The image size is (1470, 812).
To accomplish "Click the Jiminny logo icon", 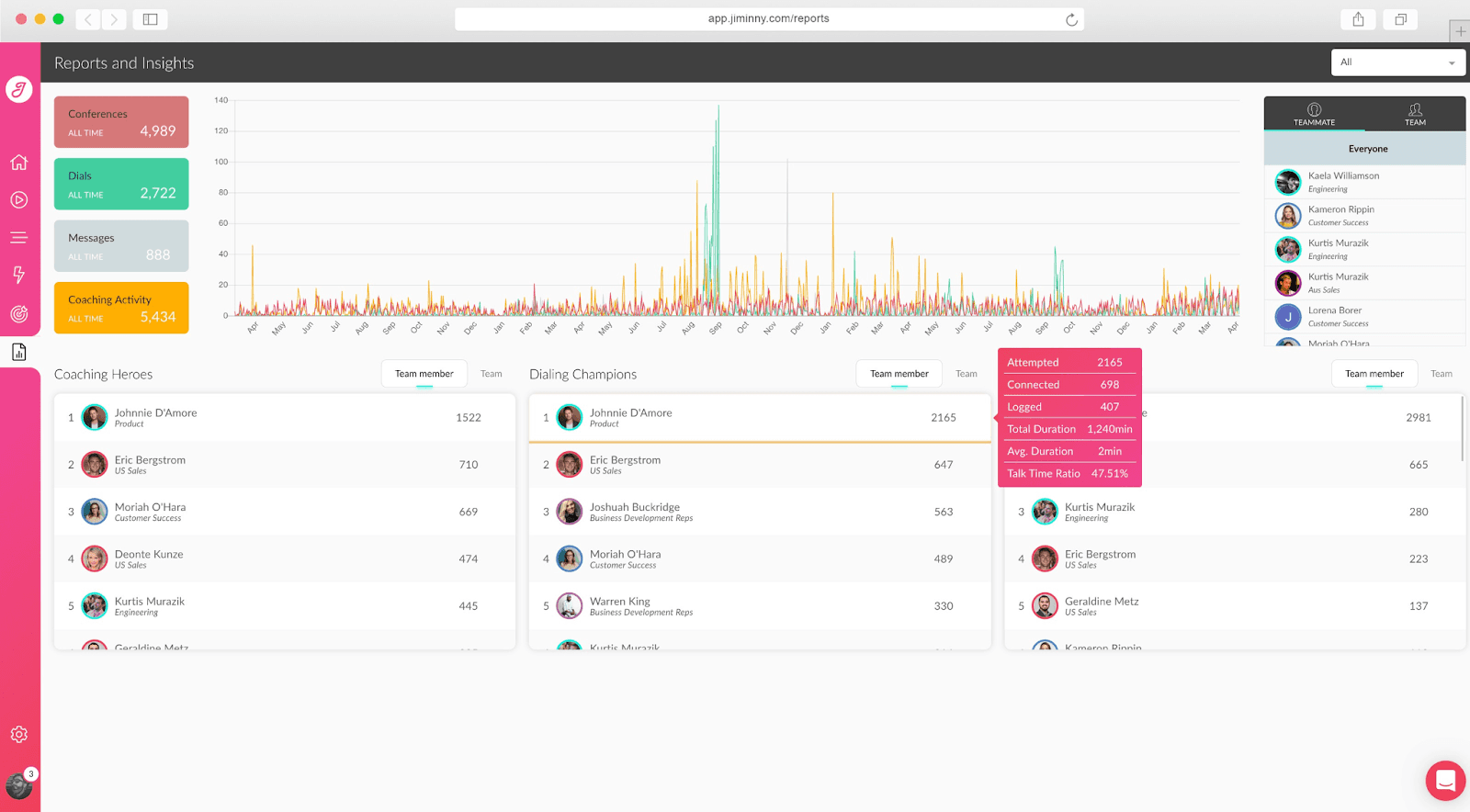I will coord(19,89).
